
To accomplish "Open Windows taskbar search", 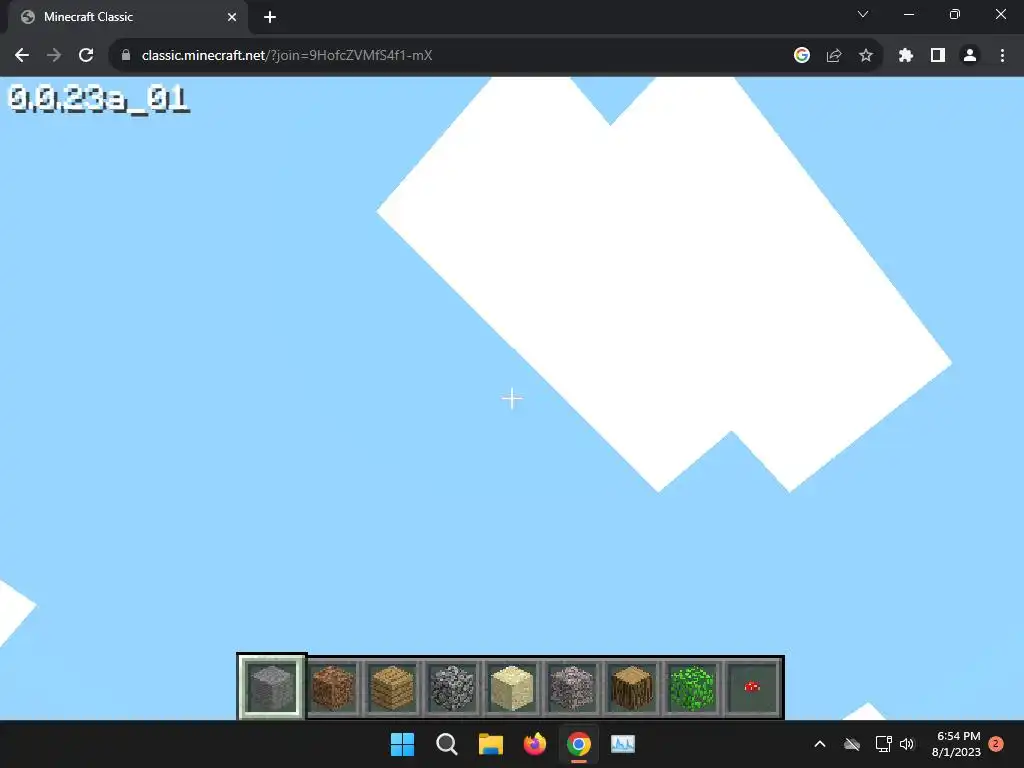I will pyautogui.click(x=447, y=744).
